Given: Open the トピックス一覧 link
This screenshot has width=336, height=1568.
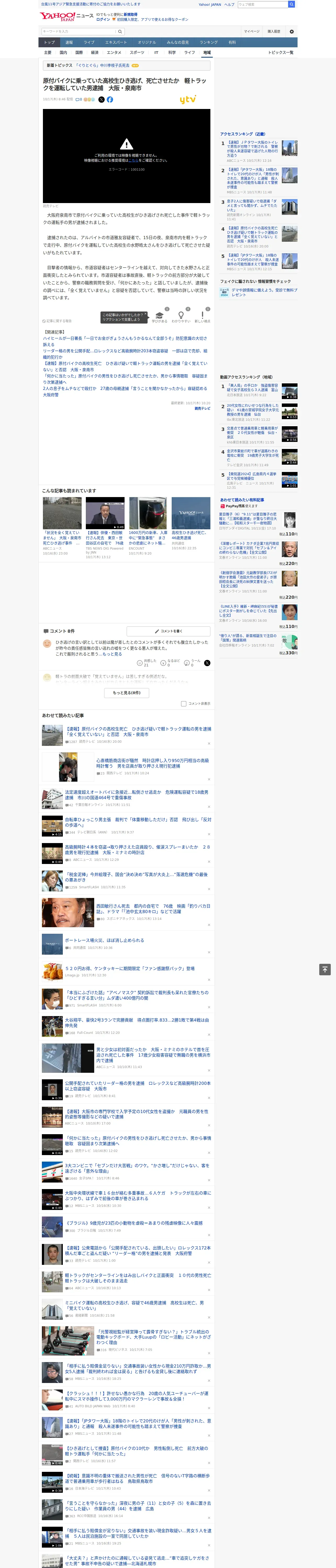Looking at the screenshot, I should [281, 52].
